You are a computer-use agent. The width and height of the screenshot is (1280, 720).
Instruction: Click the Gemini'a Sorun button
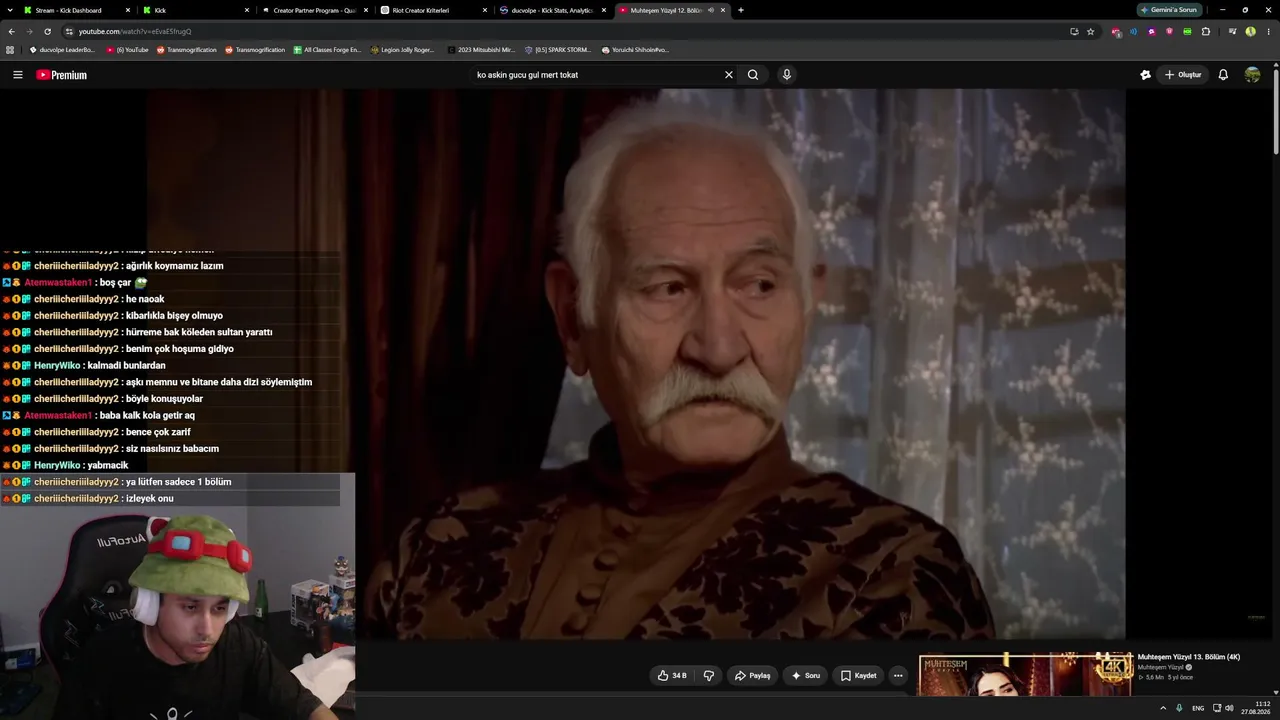click(1169, 10)
